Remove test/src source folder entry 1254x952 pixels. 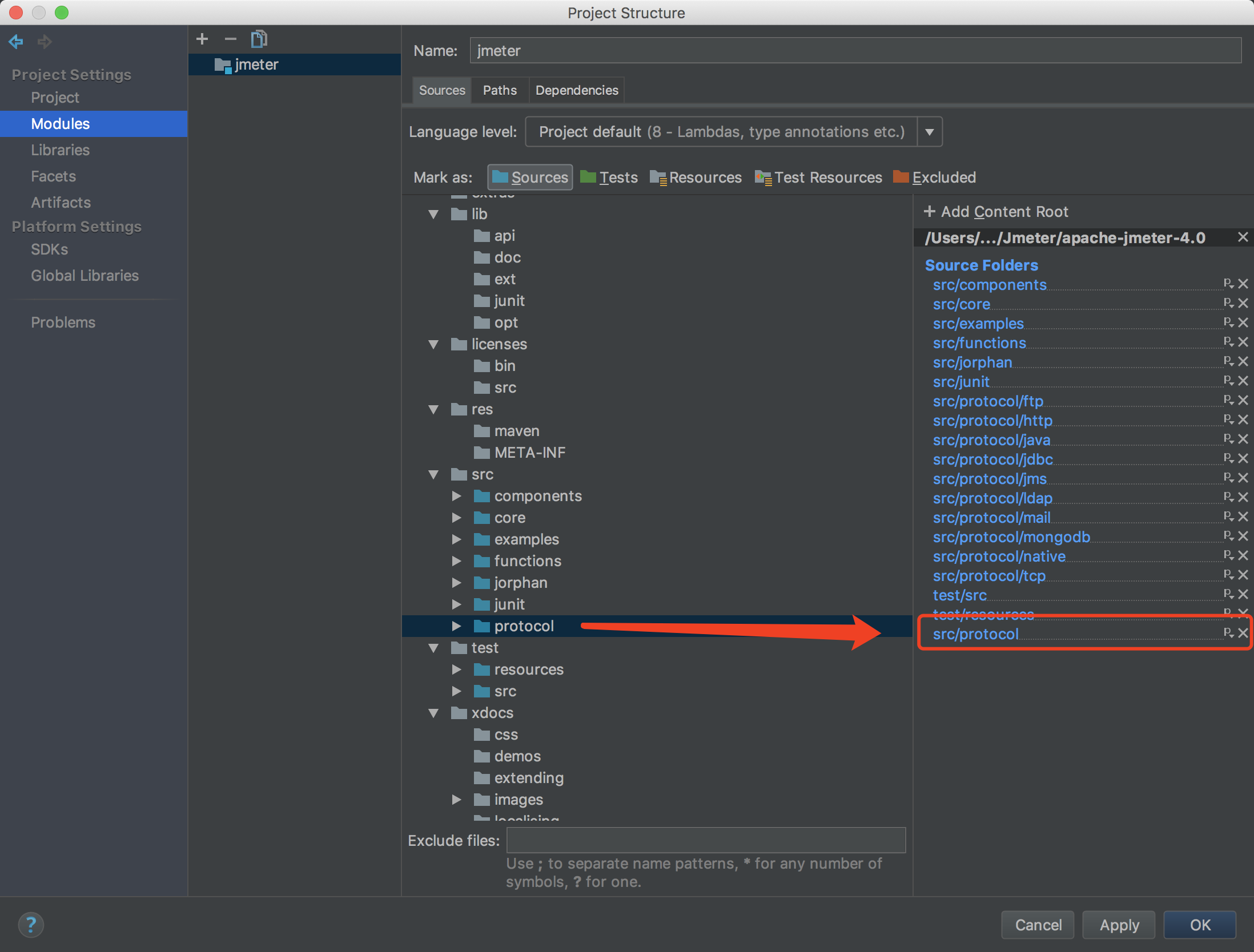click(1243, 594)
